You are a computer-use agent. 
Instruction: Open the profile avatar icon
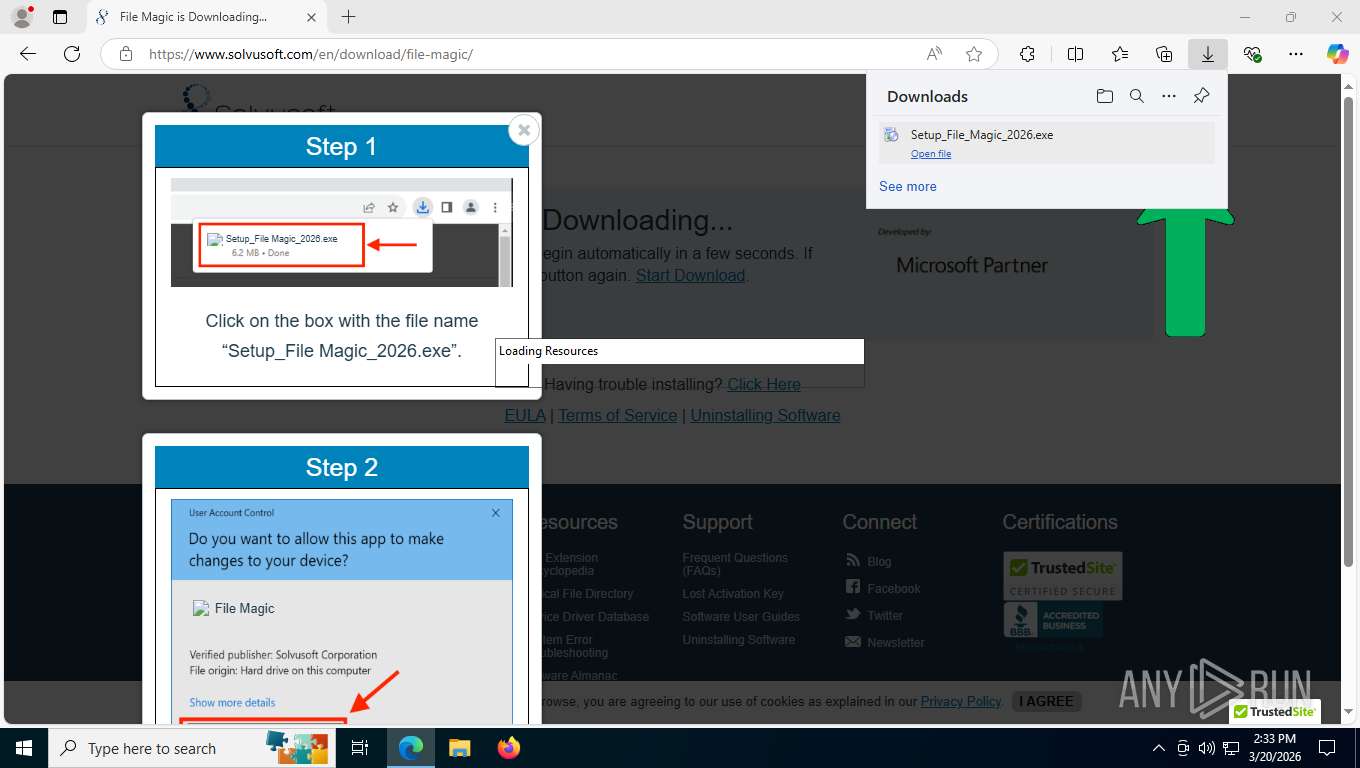click(20, 17)
